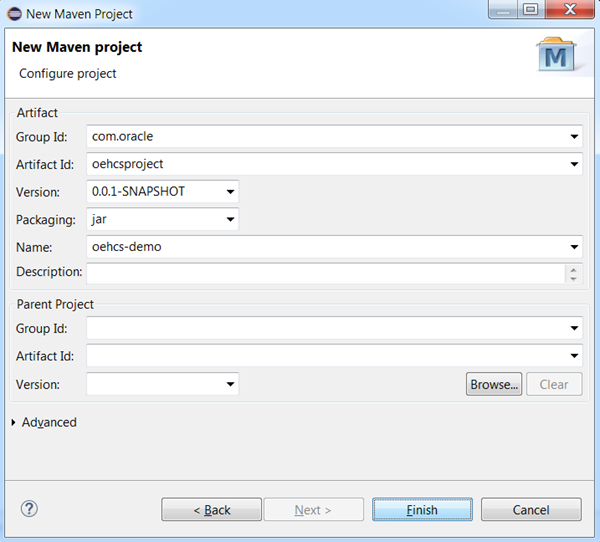
Task: Go back with the < Back button
Action: [x=211, y=509]
